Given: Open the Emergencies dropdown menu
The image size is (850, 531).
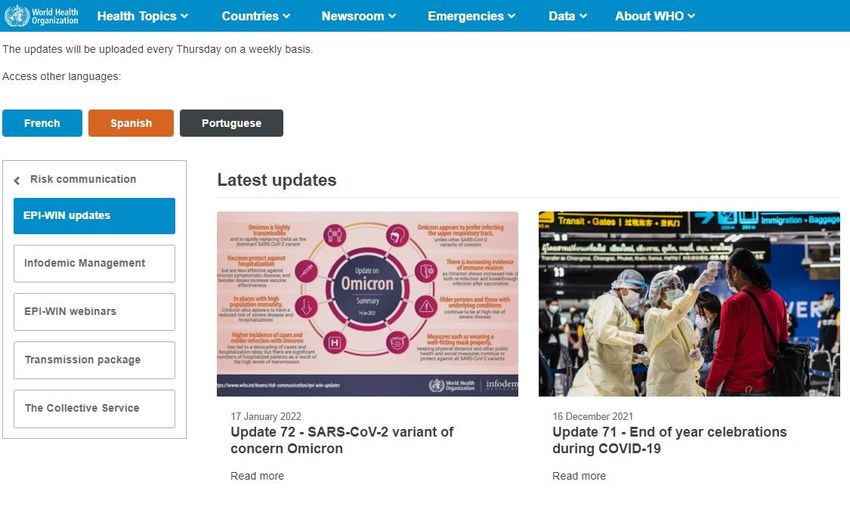Looking at the screenshot, I should pos(471,16).
